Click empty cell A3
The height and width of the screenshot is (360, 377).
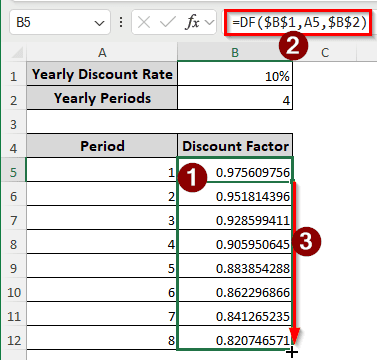(x=102, y=122)
